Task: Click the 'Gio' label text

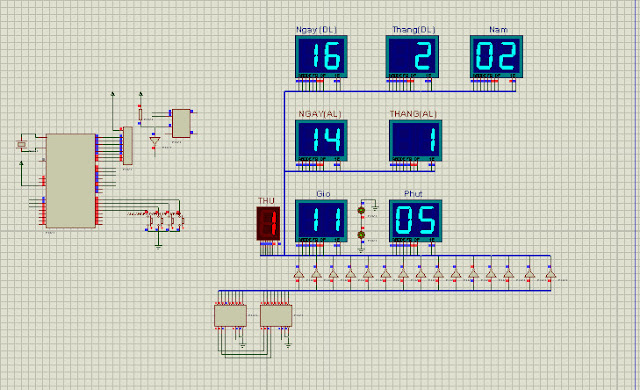Action: [323, 194]
